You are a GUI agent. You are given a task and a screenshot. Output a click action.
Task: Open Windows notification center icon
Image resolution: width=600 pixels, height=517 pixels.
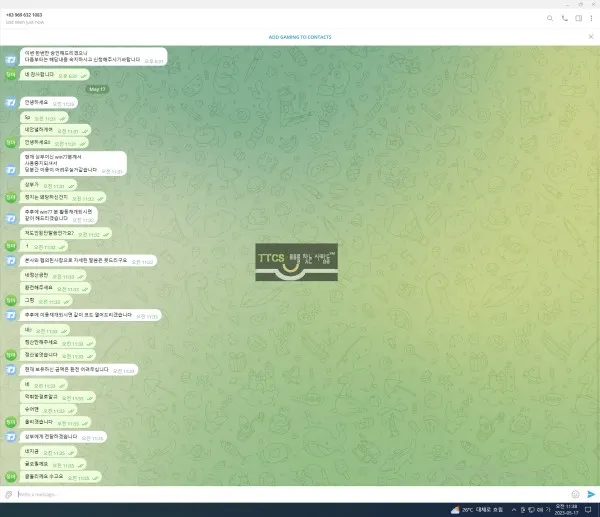(x=589, y=510)
